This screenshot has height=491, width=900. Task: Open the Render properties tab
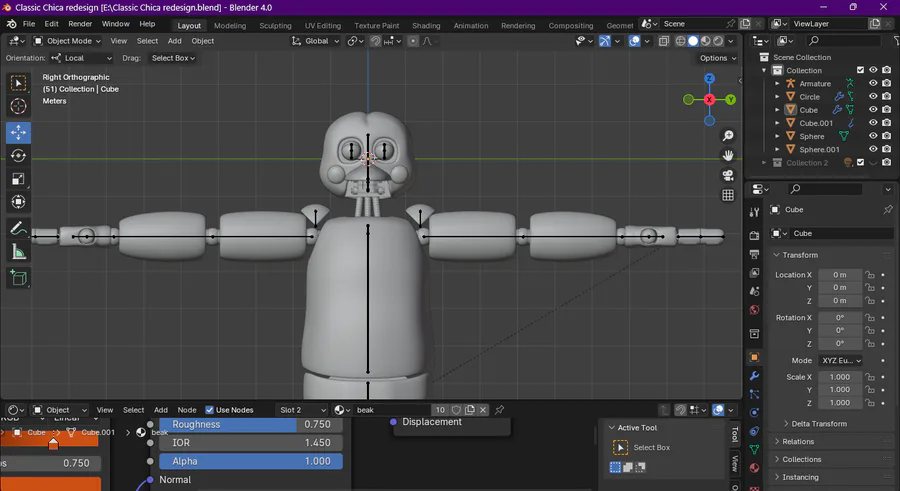[x=754, y=235]
